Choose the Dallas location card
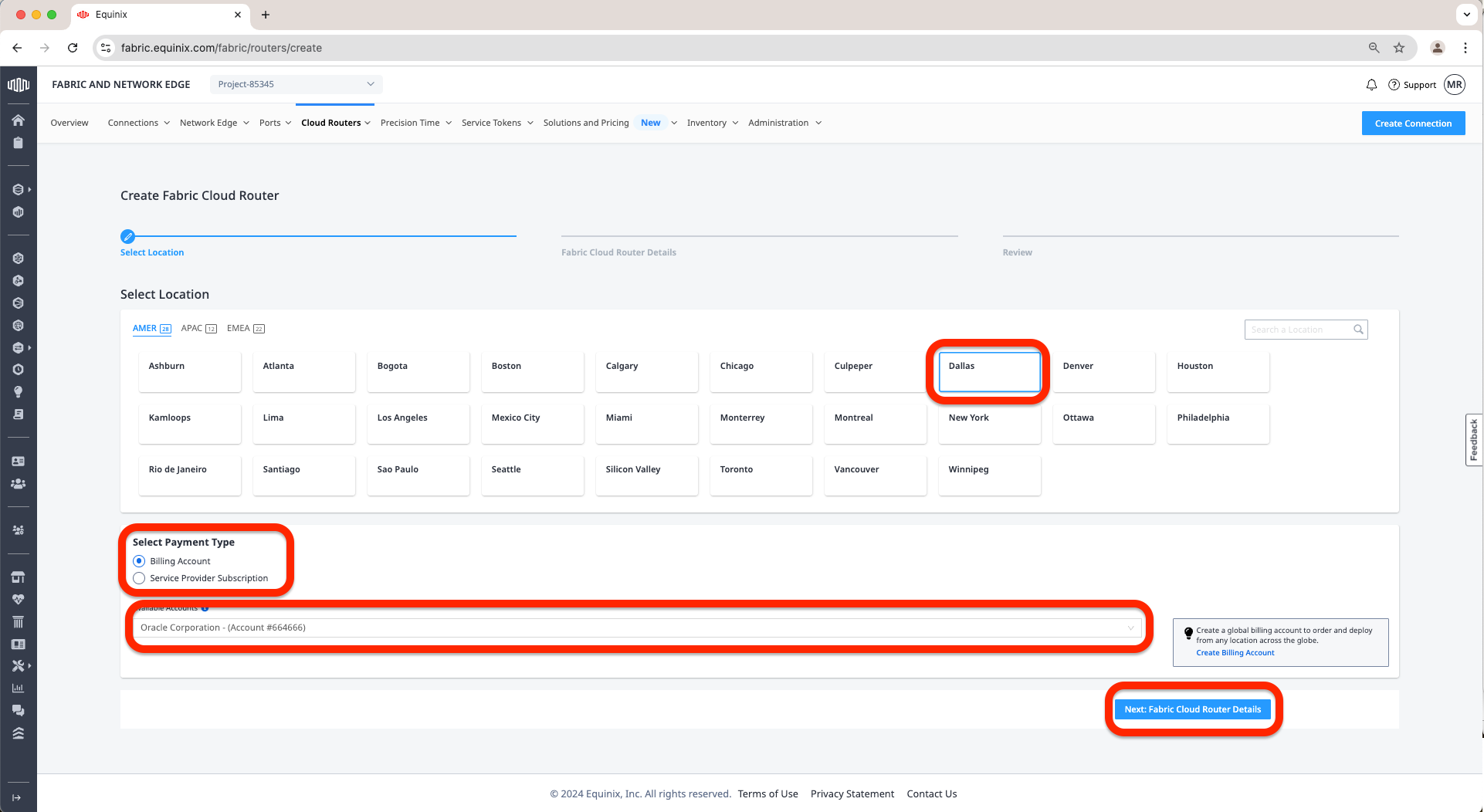The image size is (1484, 812). click(x=989, y=371)
